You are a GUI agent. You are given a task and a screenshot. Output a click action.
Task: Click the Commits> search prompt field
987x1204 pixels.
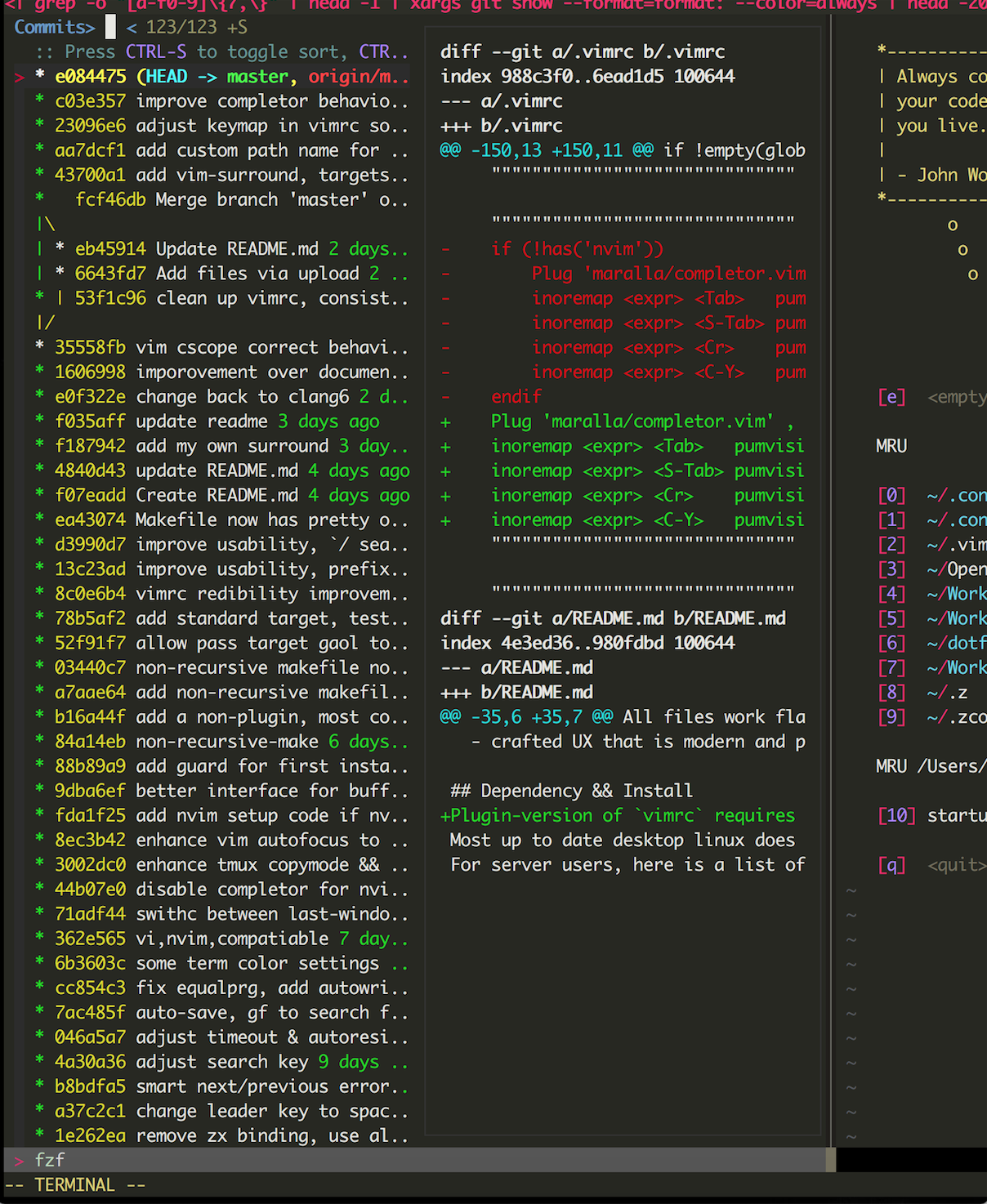coord(131,27)
